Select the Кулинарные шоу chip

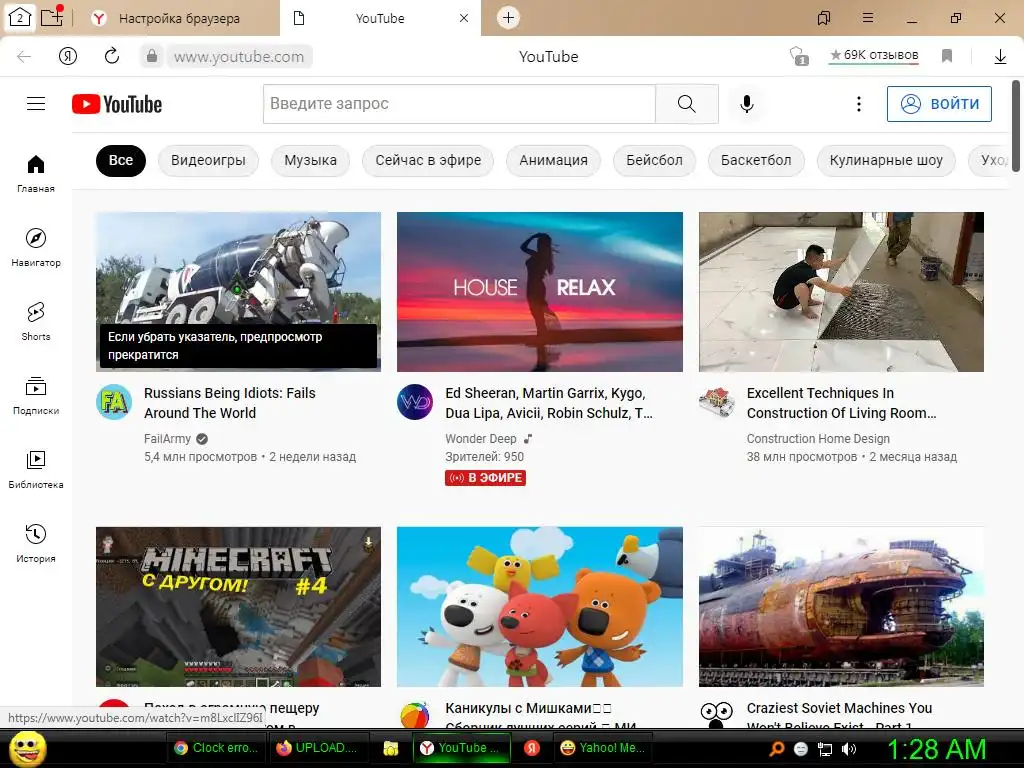[x=886, y=161]
